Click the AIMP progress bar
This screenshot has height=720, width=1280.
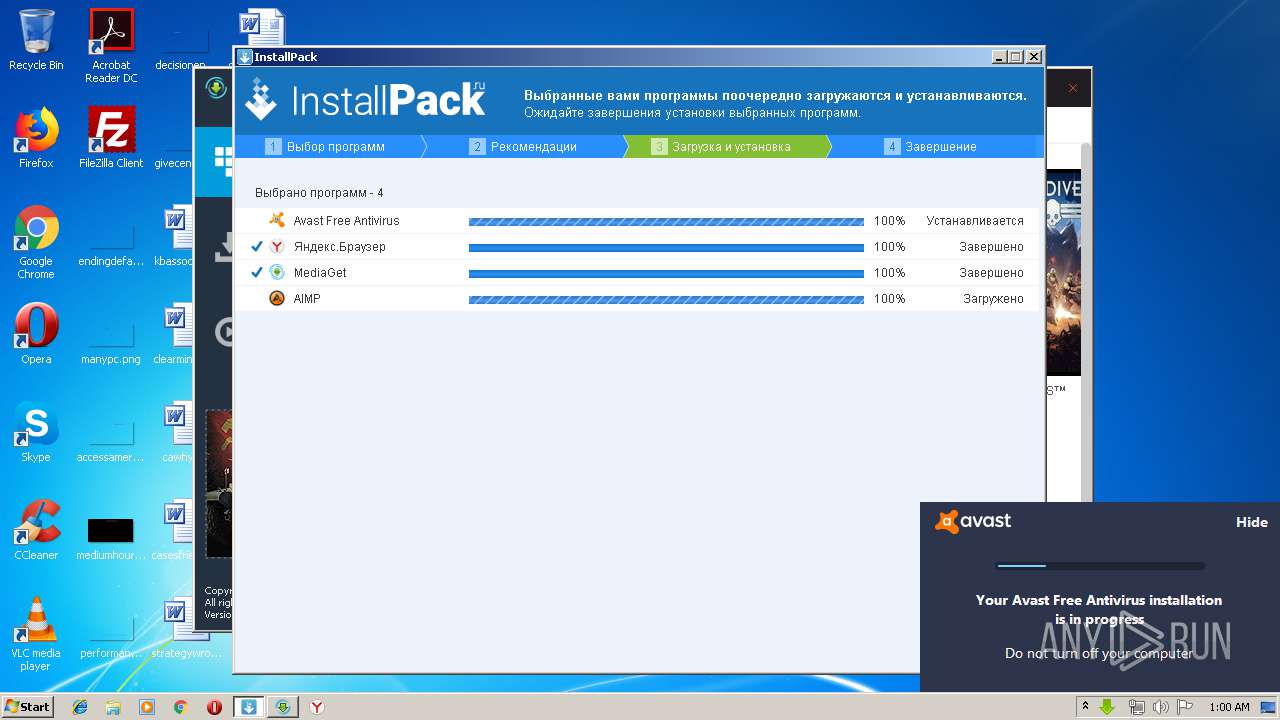coord(666,299)
